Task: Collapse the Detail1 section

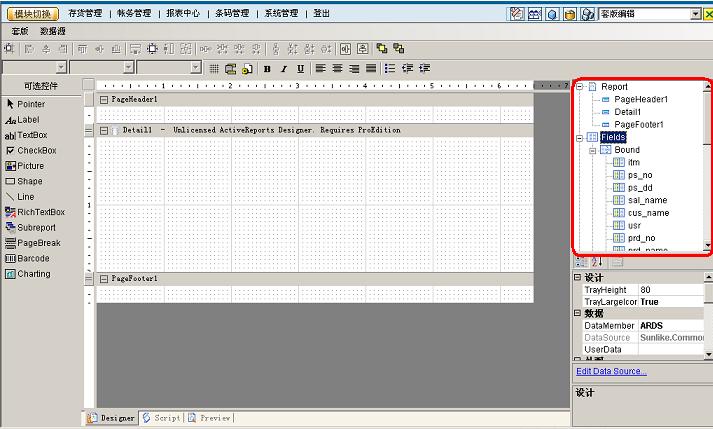Action: (105, 130)
